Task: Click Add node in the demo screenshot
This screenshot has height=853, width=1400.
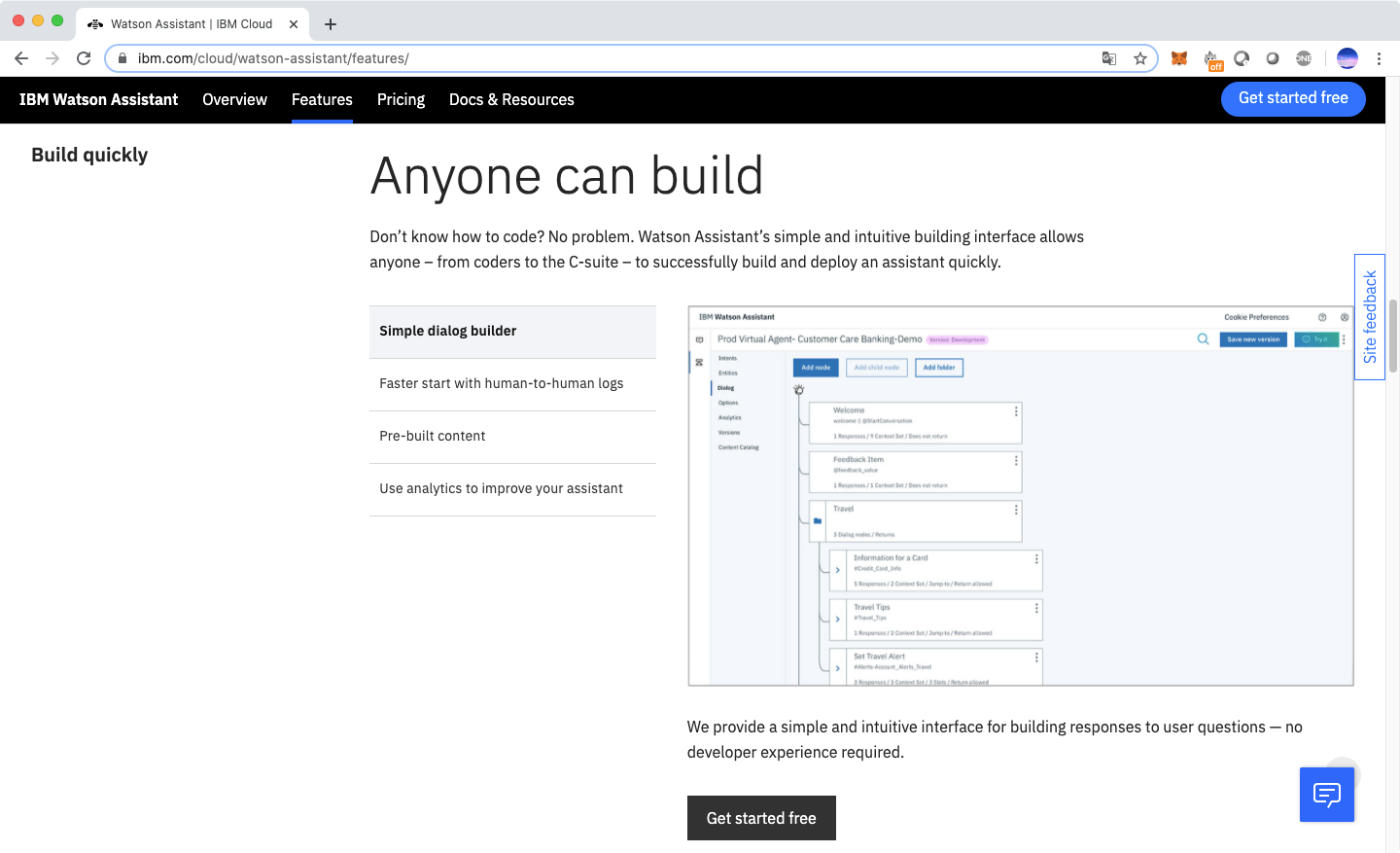Action: (x=816, y=368)
